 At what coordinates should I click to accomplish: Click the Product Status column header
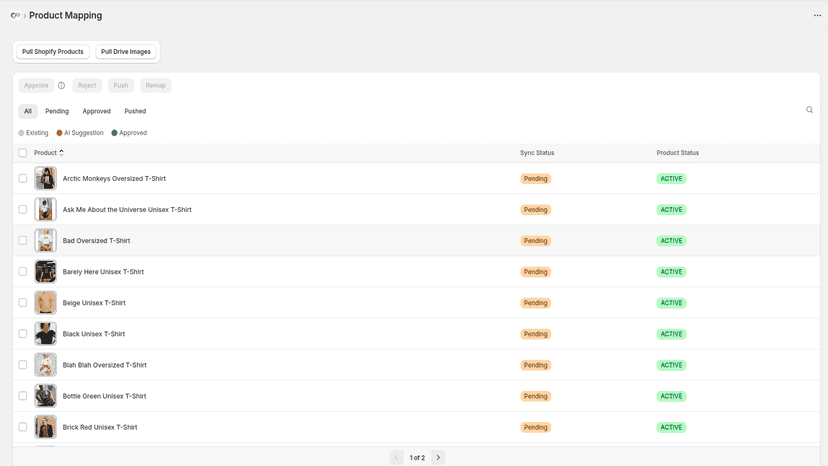tap(678, 153)
